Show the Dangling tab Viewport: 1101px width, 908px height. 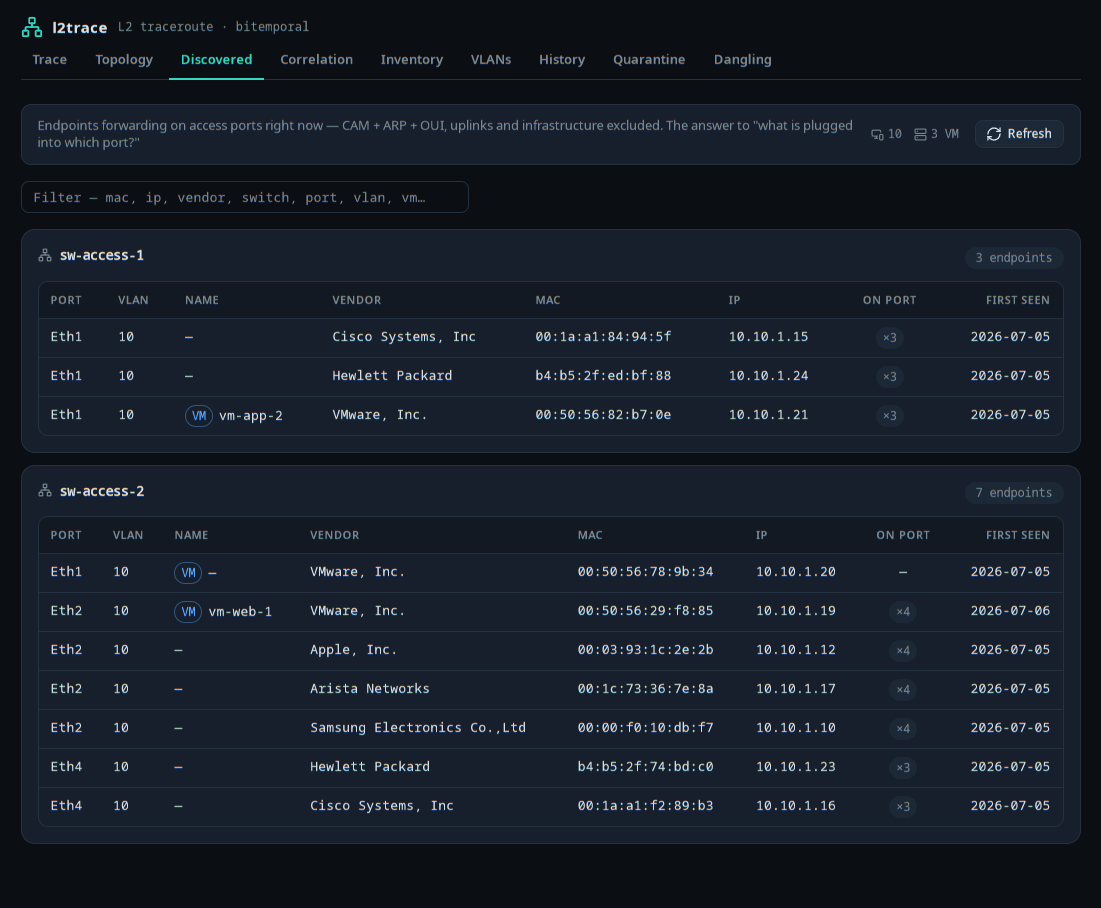(742, 60)
